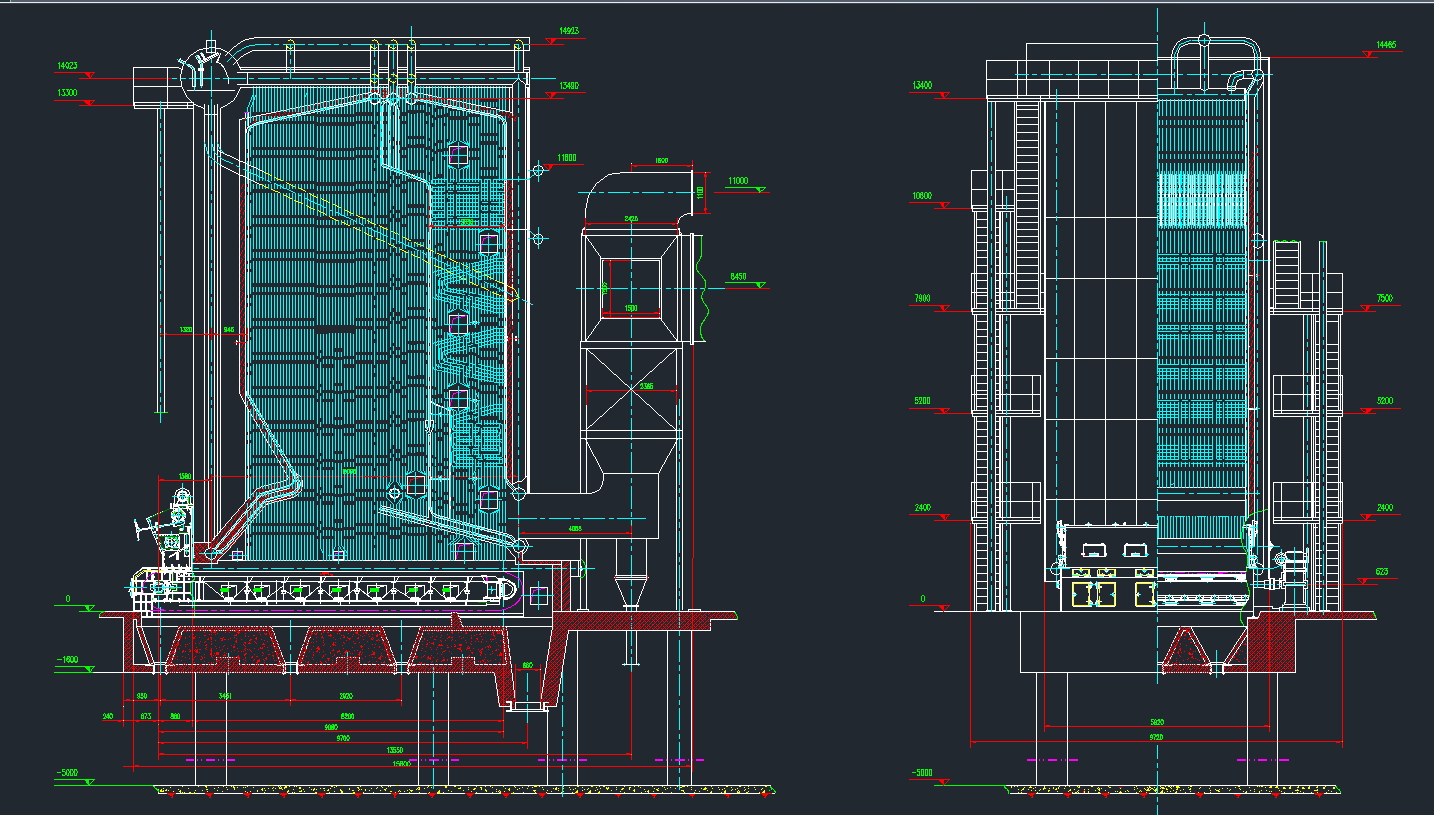Select the 10600 elevation label
Viewport: 1434px width, 815px height.
coord(921,196)
